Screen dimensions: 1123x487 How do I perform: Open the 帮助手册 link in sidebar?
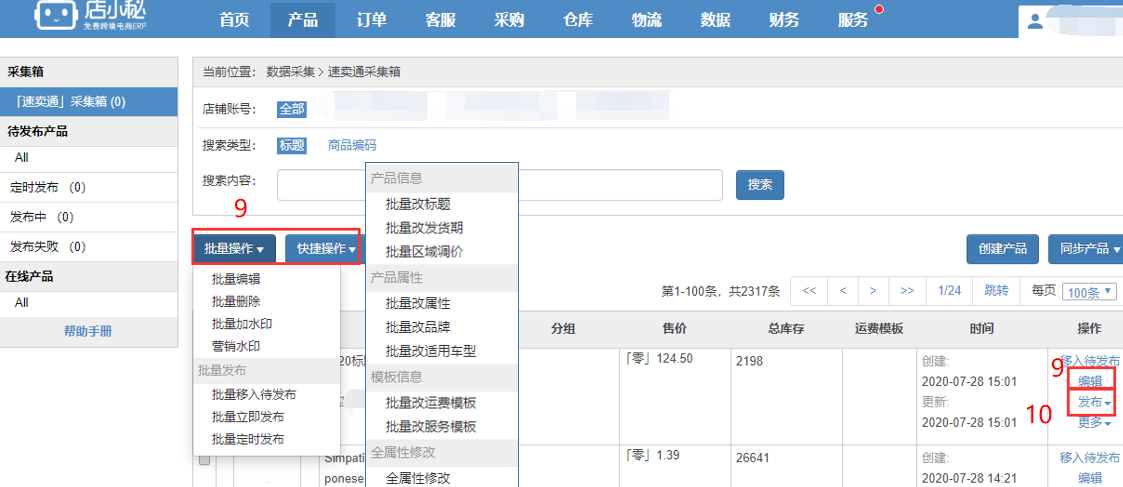pos(88,331)
